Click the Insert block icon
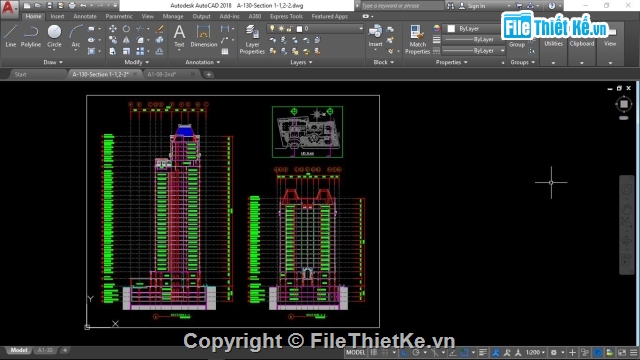The height and width of the screenshot is (360, 640). click(375, 36)
